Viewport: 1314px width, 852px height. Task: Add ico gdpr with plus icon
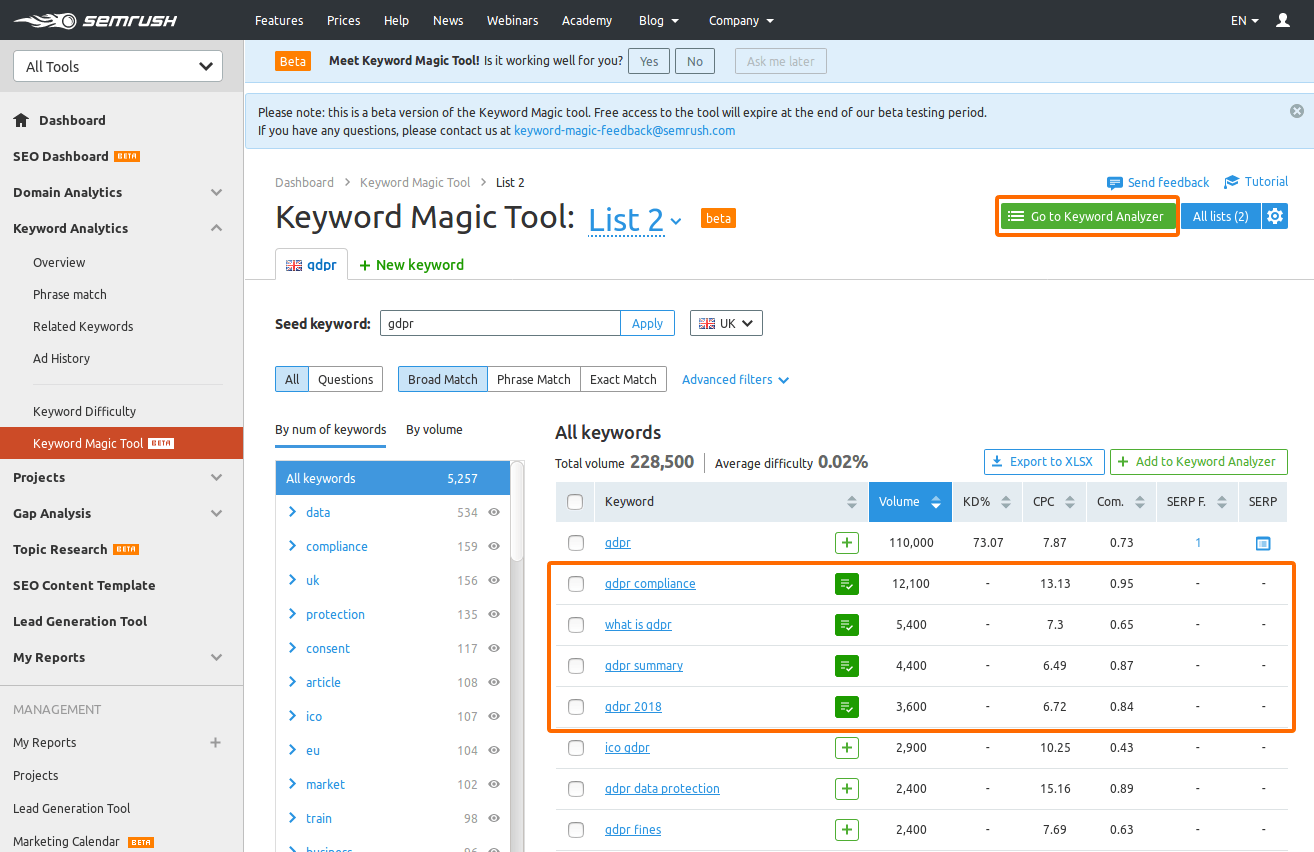(x=847, y=748)
